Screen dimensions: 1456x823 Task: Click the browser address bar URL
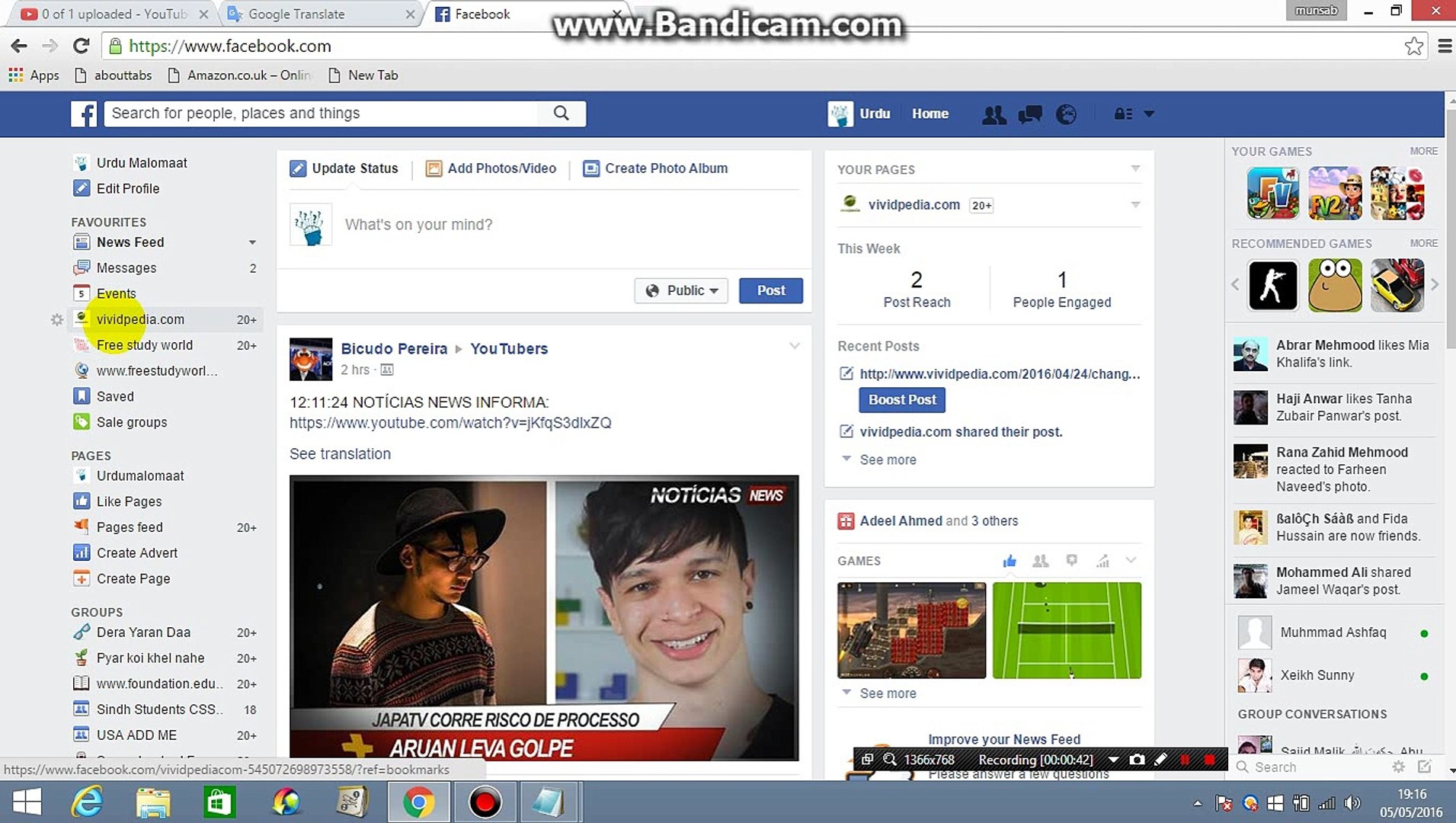[229, 46]
